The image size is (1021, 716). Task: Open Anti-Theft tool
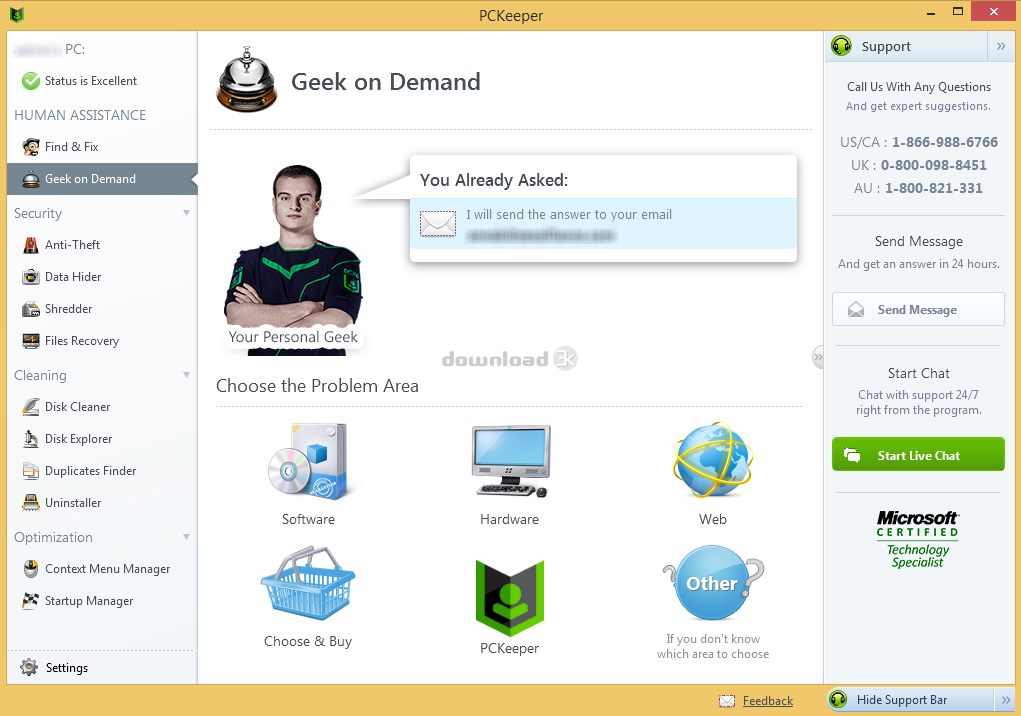pos(102,245)
